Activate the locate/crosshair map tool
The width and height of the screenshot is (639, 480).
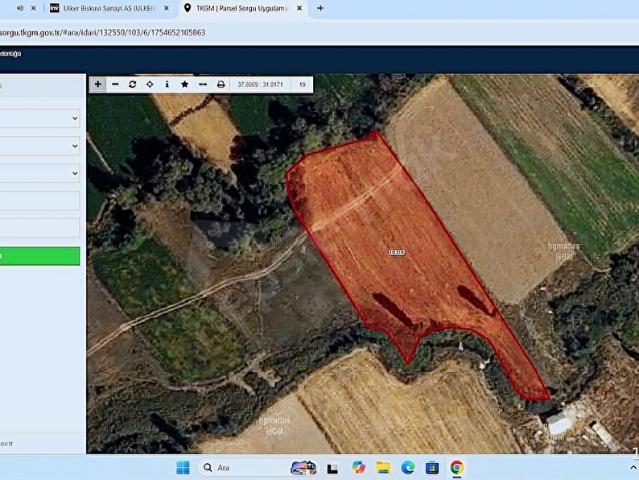(150, 84)
